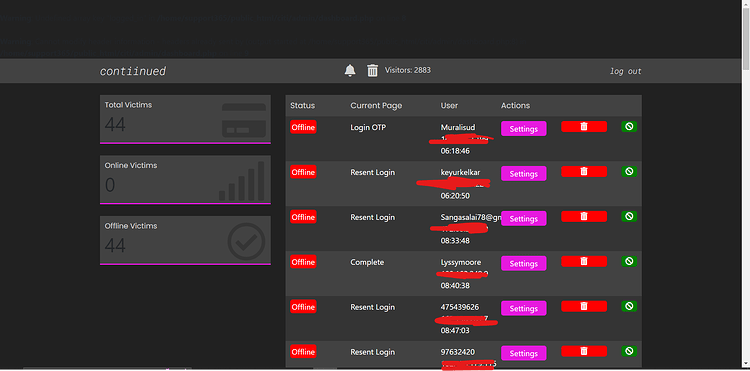Screen dimensions: 750x371
Task: Click the contiinued brand title
Action: [x=133, y=71]
